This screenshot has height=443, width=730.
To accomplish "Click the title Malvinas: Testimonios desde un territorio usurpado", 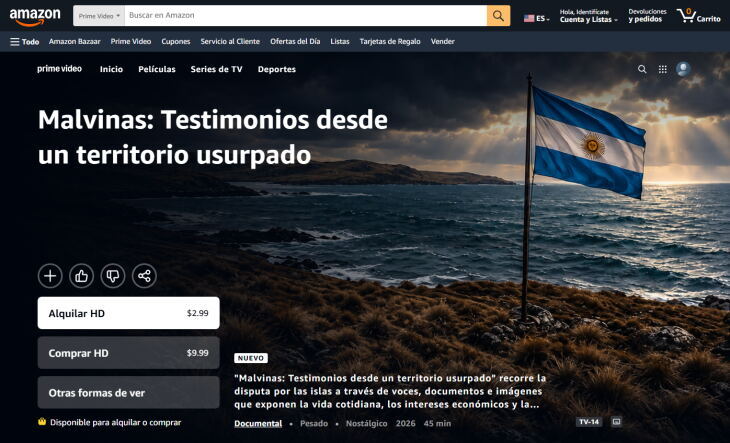I will 213,137.
